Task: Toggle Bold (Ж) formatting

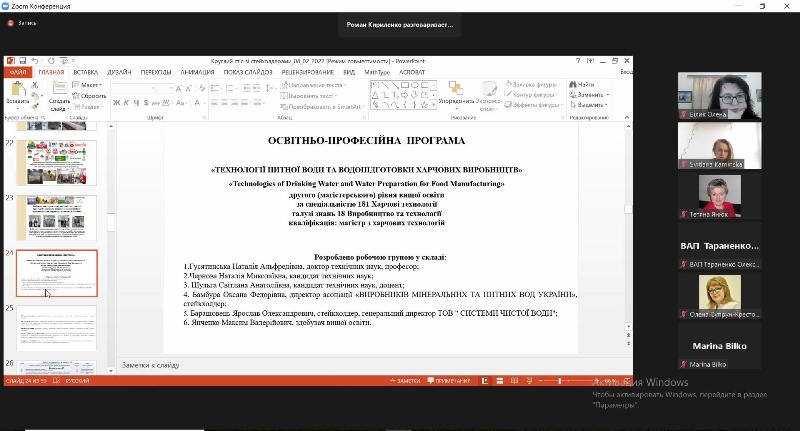Action: pos(117,103)
